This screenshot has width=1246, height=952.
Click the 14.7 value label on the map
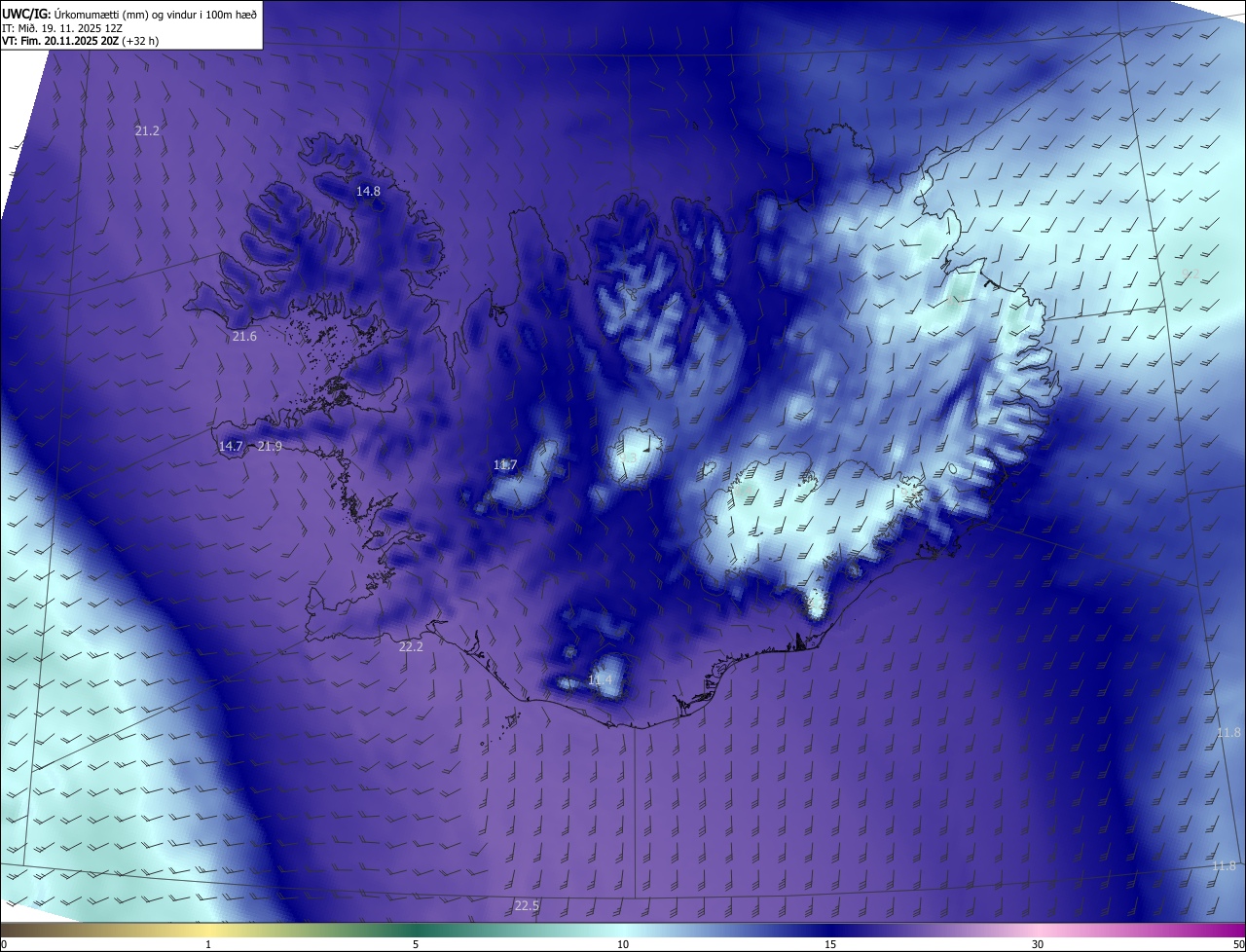tap(231, 447)
